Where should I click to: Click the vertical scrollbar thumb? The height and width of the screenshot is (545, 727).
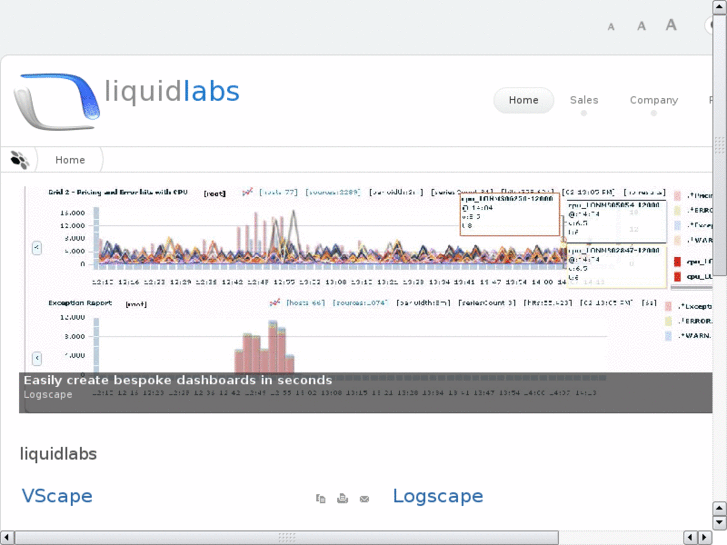[x=720, y=145]
